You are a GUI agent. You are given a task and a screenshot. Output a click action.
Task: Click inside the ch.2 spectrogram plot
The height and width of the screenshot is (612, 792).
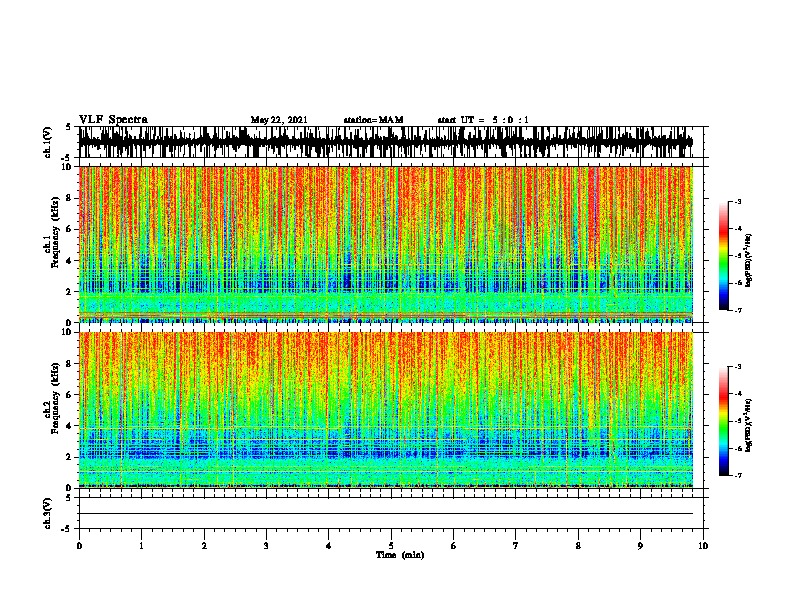[x=386, y=410]
